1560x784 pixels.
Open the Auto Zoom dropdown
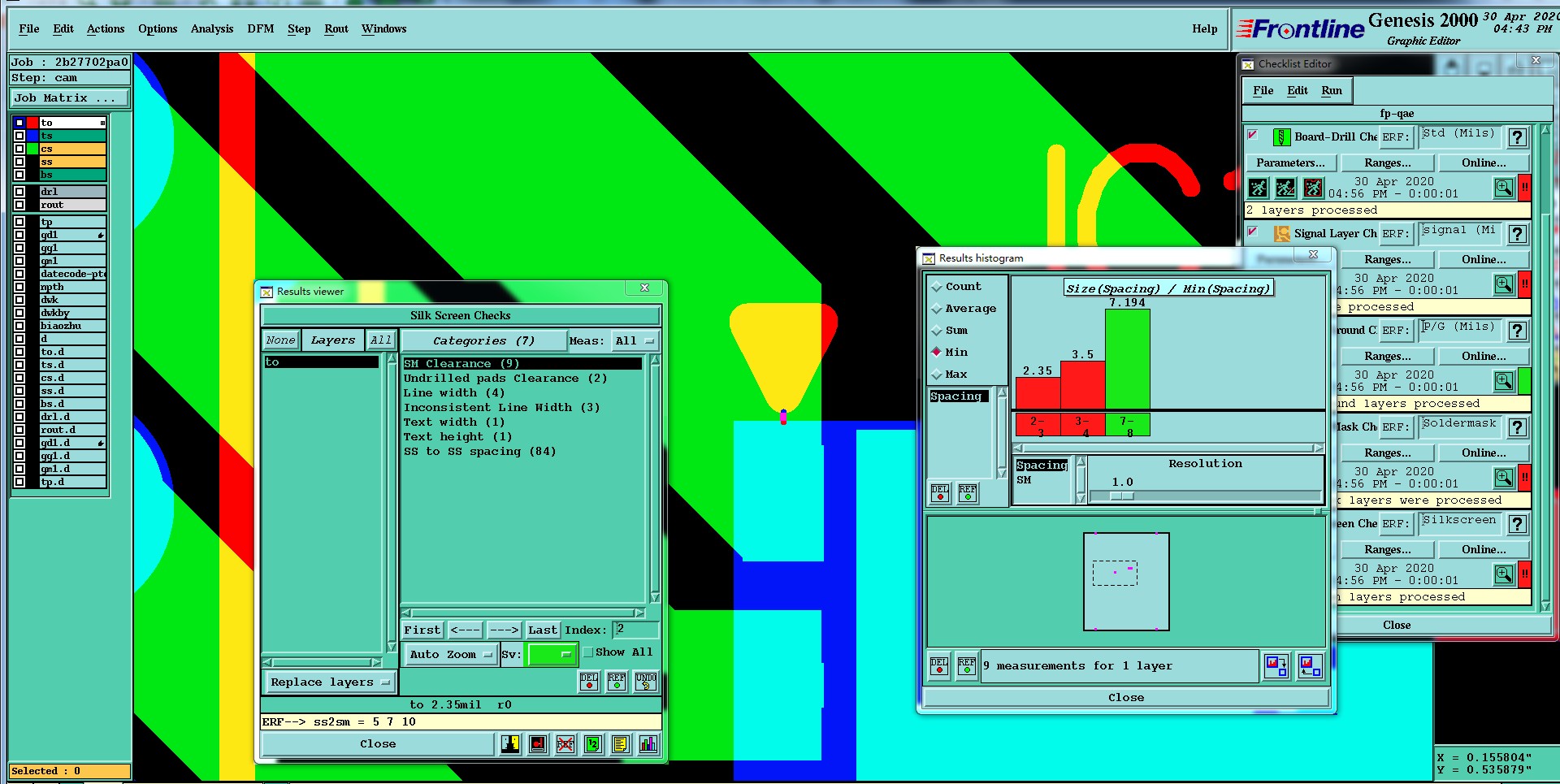(451, 654)
